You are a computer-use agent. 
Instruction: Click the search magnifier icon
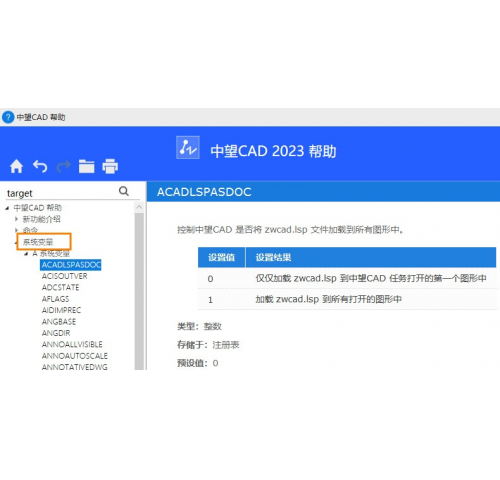pyautogui.click(x=124, y=191)
